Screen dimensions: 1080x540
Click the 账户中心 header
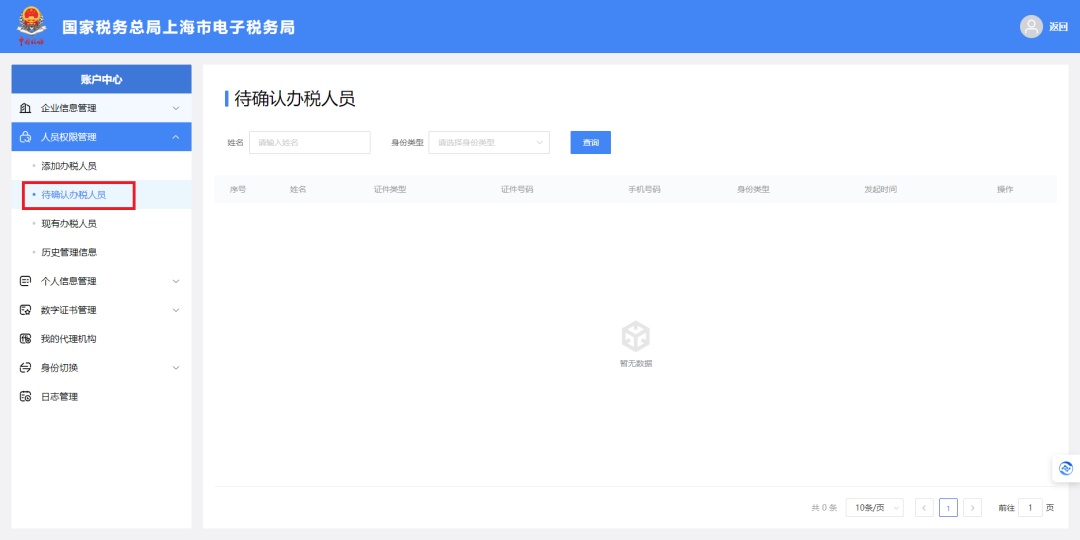point(101,79)
